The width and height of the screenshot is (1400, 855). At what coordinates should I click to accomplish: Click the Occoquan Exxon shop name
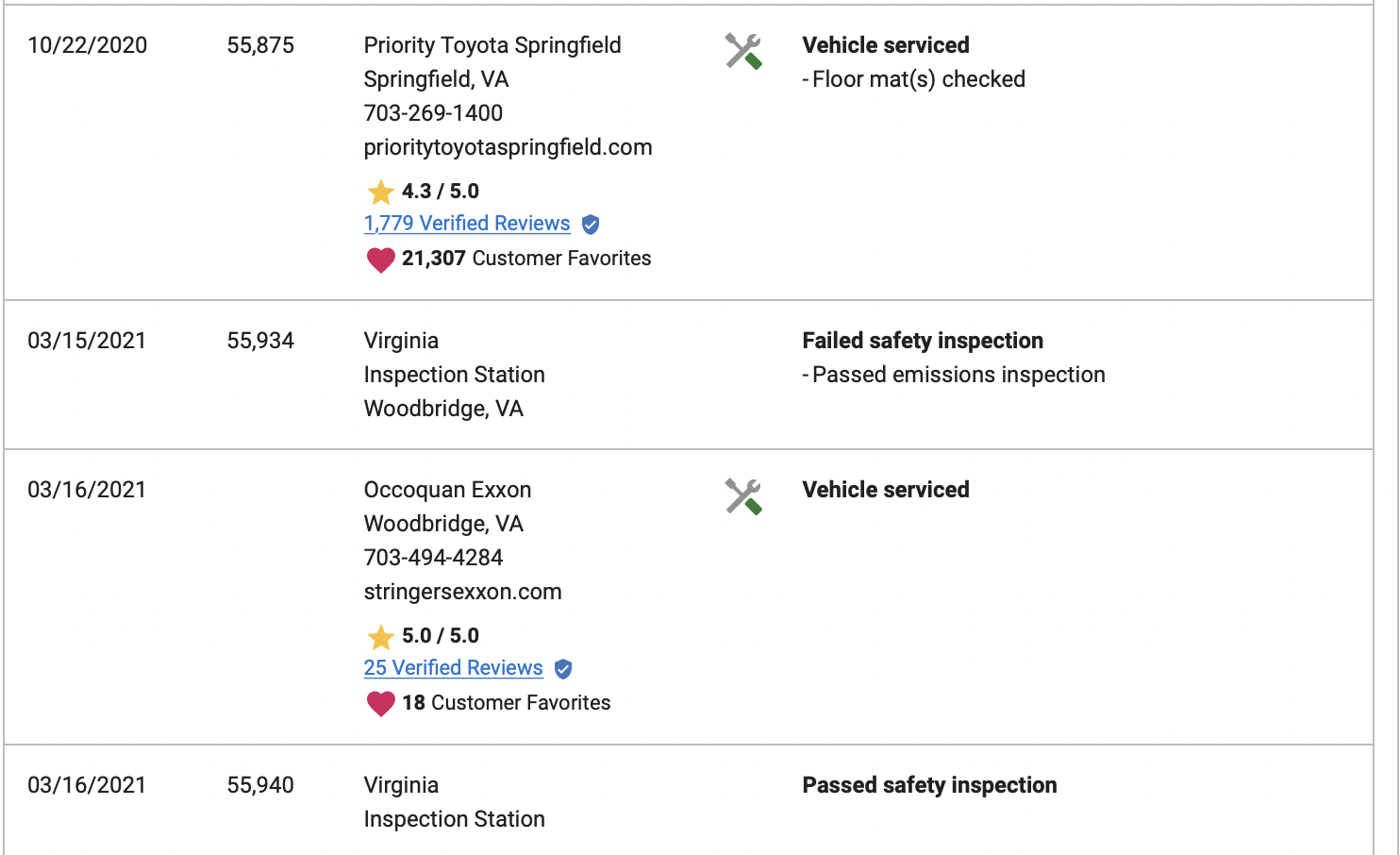[447, 490]
